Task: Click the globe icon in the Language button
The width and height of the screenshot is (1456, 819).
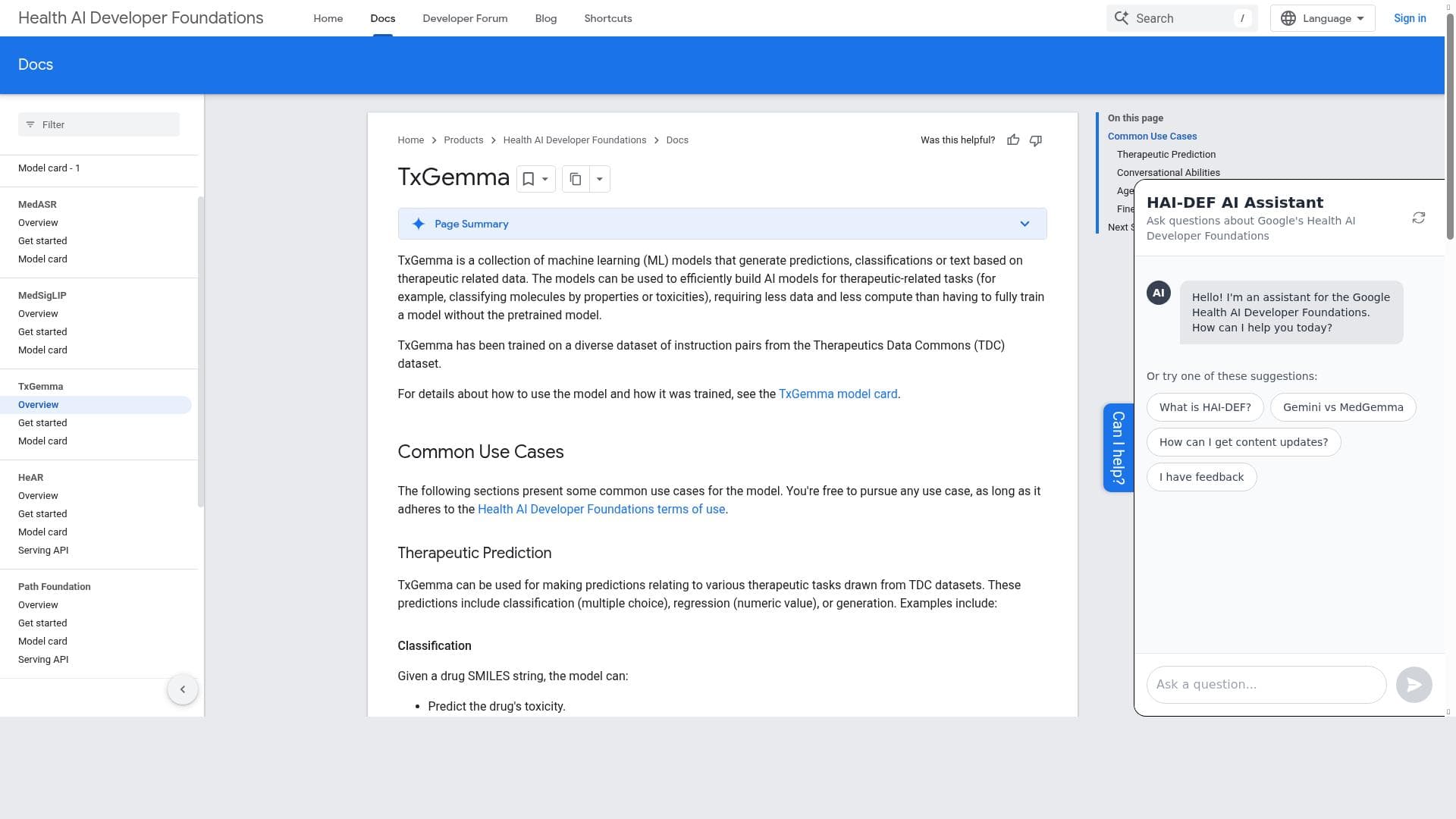Action: (x=1288, y=18)
